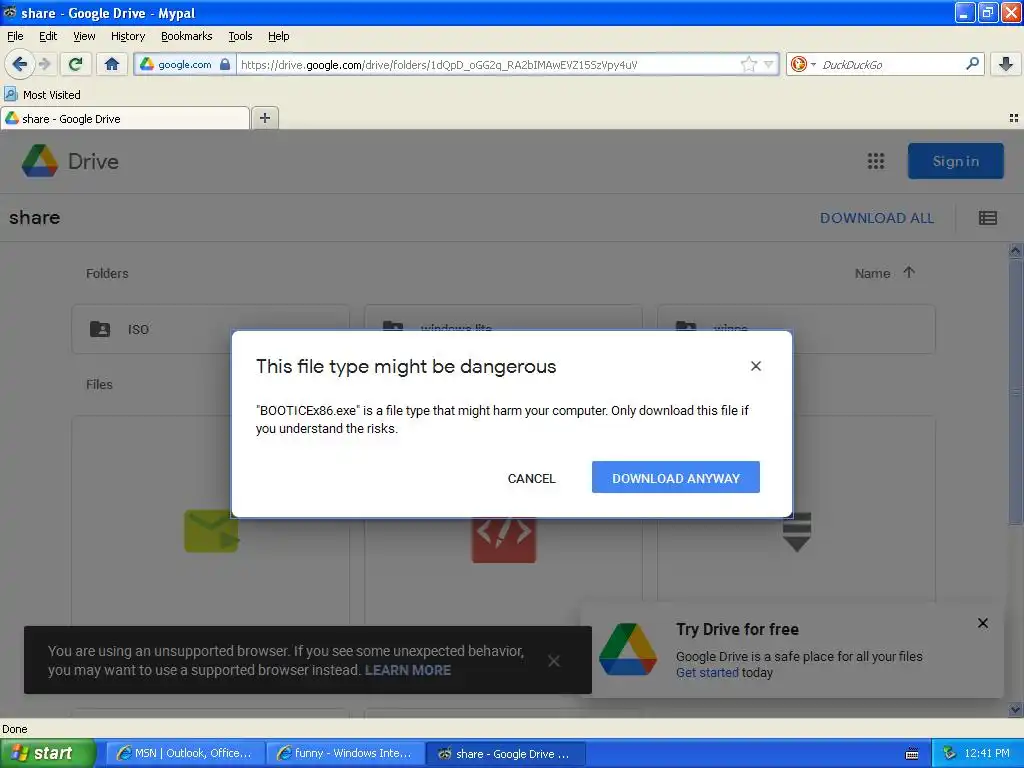Image resolution: width=1024 pixels, height=768 pixels.
Task: Switch to list layout view icon
Action: 987,218
